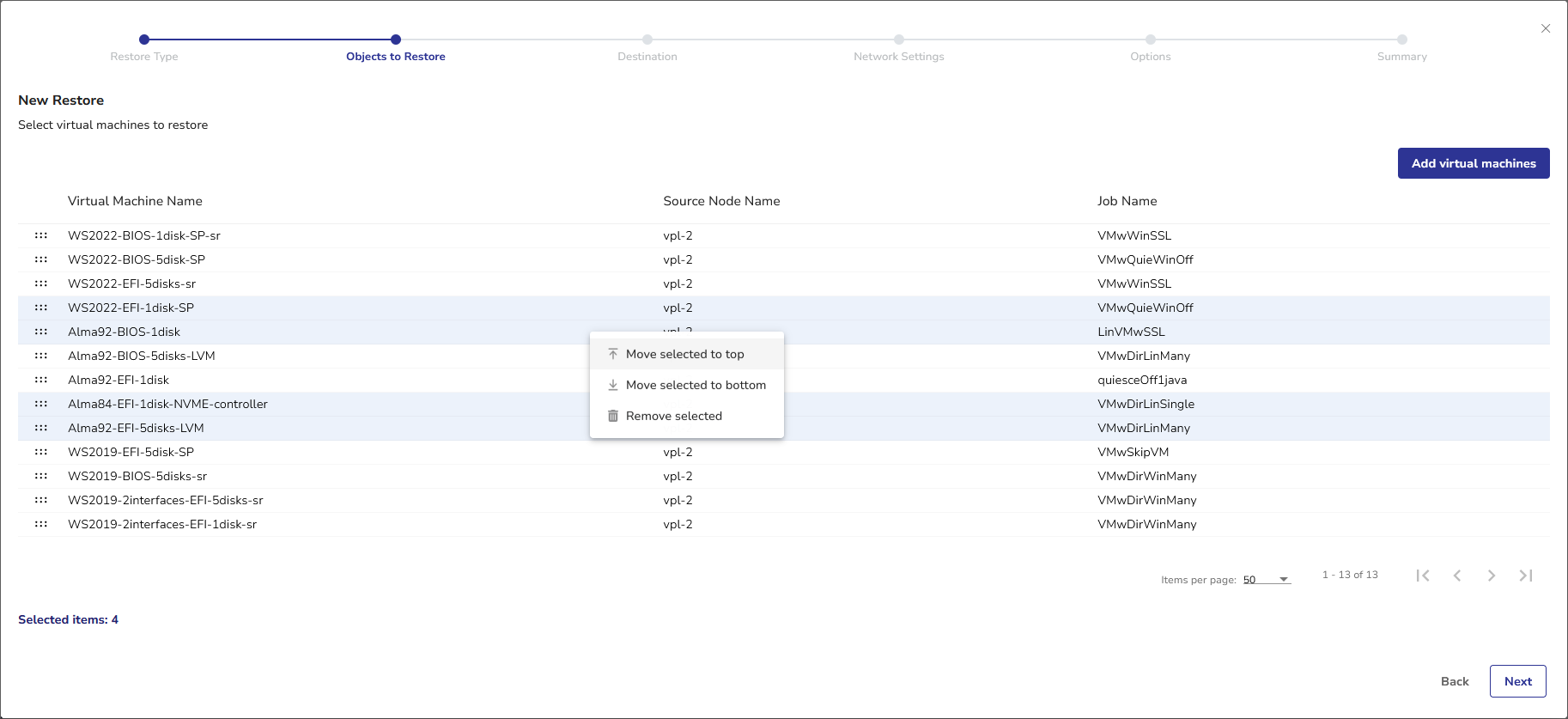
Task: Go Back to the previous step
Action: point(1455,681)
